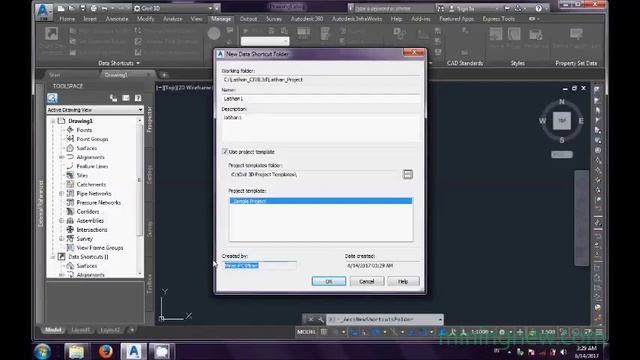Open the Data Shortcuts ribbon panel dropdown
Image resolution: width=640 pixels, height=360 pixels.
click(119, 63)
